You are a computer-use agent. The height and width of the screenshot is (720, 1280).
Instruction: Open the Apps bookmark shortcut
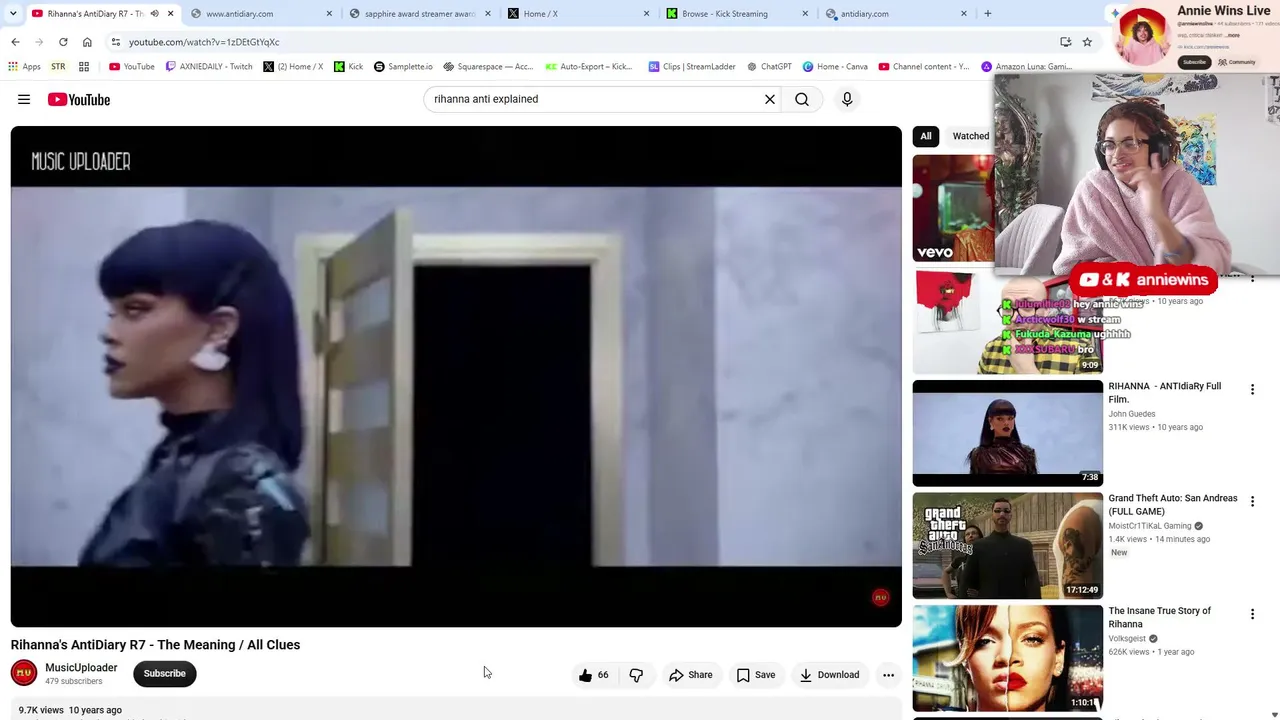[x=24, y=67]
